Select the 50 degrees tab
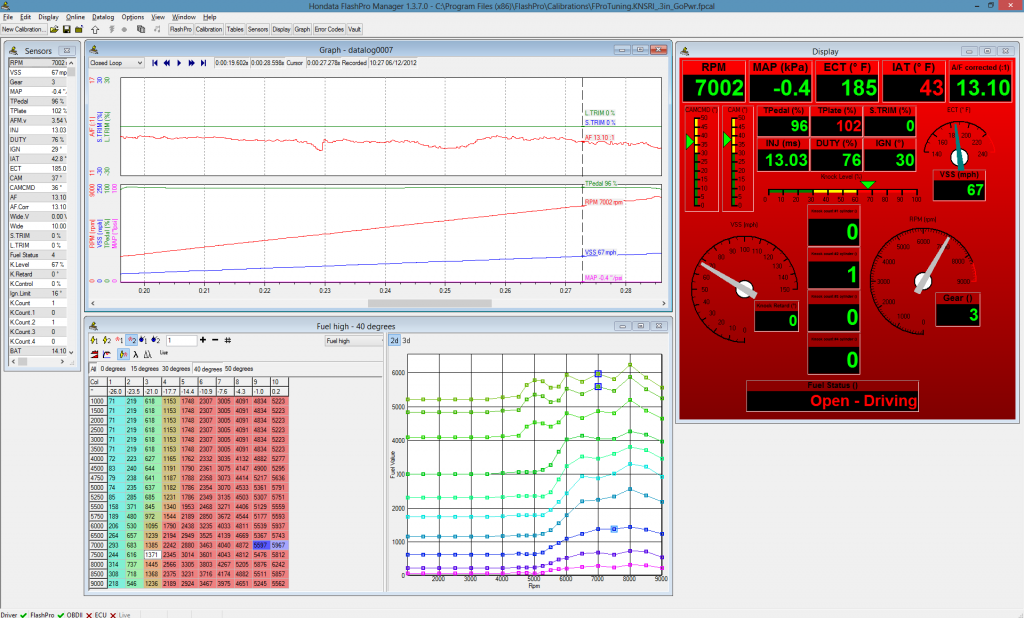The image size is (1024, 618). click(239, 369)
